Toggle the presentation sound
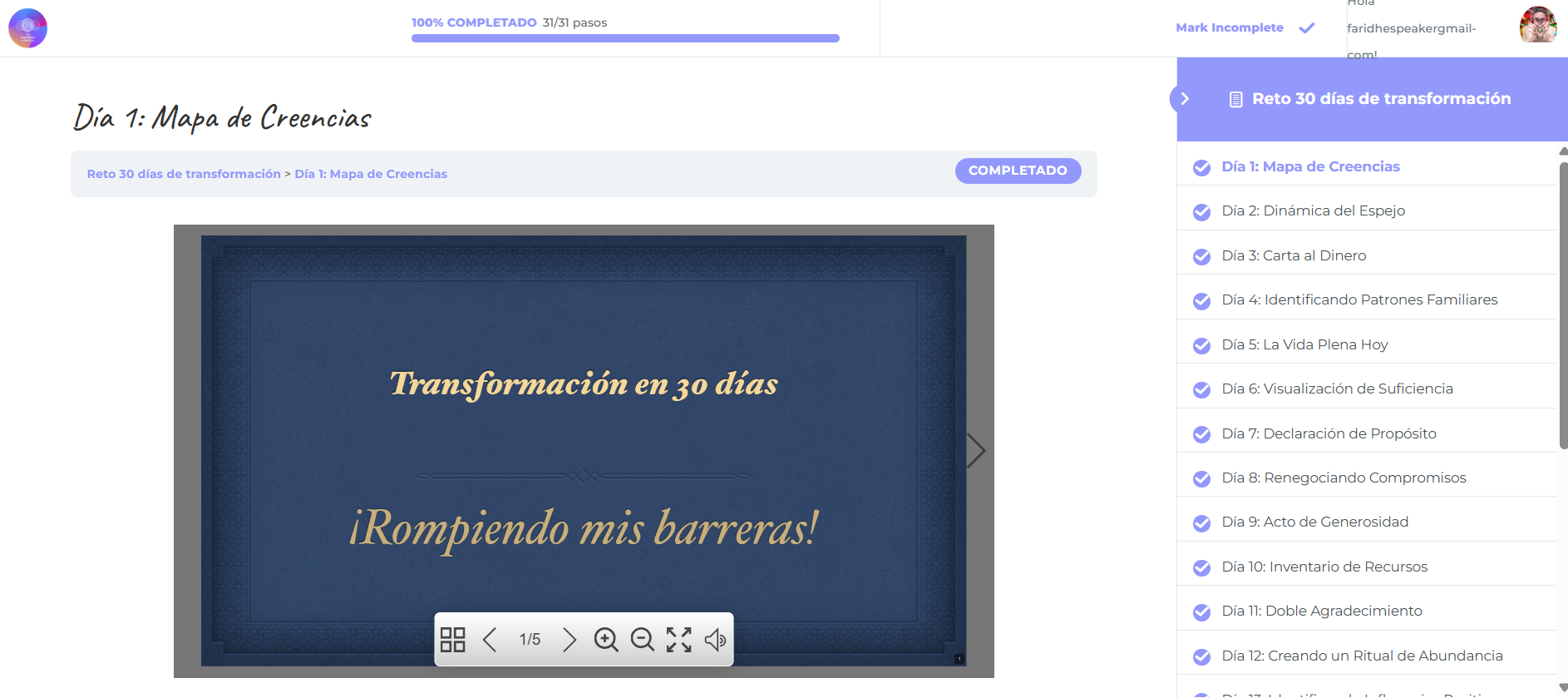The height and width of the screenshot is (698, 1568). (715, 640)
